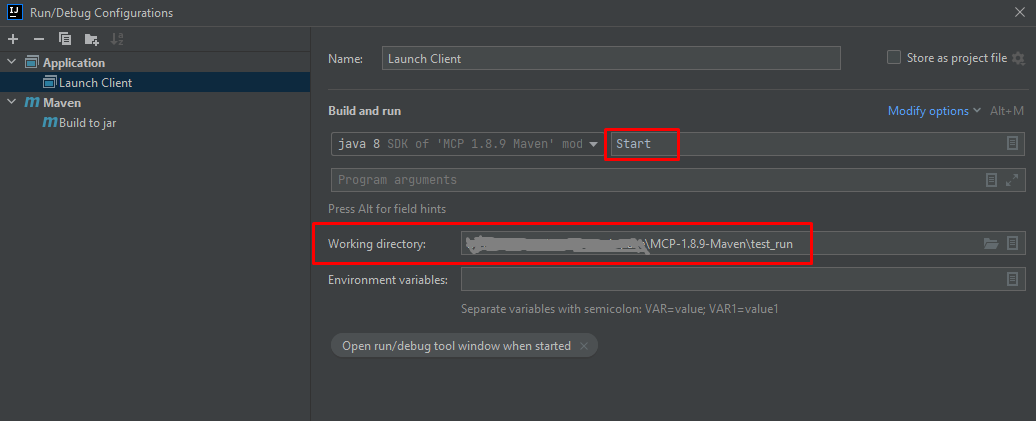Sort configurations alphabetically

[117, 39]
